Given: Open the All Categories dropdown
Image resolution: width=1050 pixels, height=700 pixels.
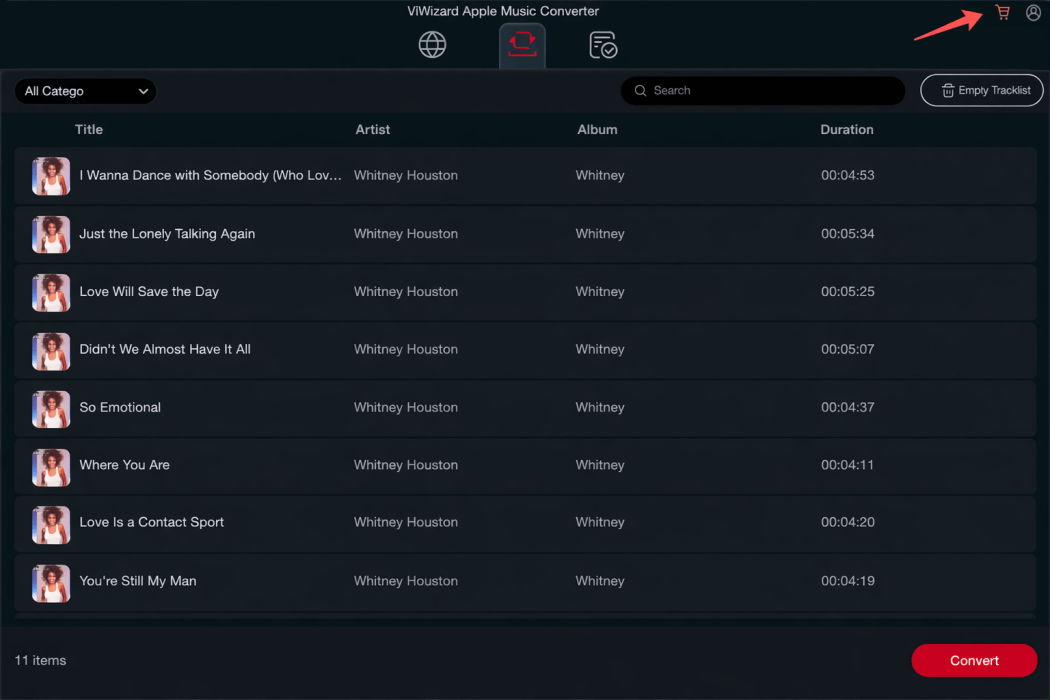Looking at the screenshot, I should pyautogui.click(x=85, y=91).
